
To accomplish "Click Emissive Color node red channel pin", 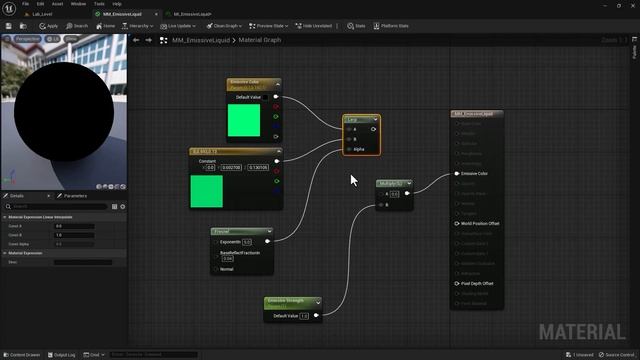I will 276,107.
